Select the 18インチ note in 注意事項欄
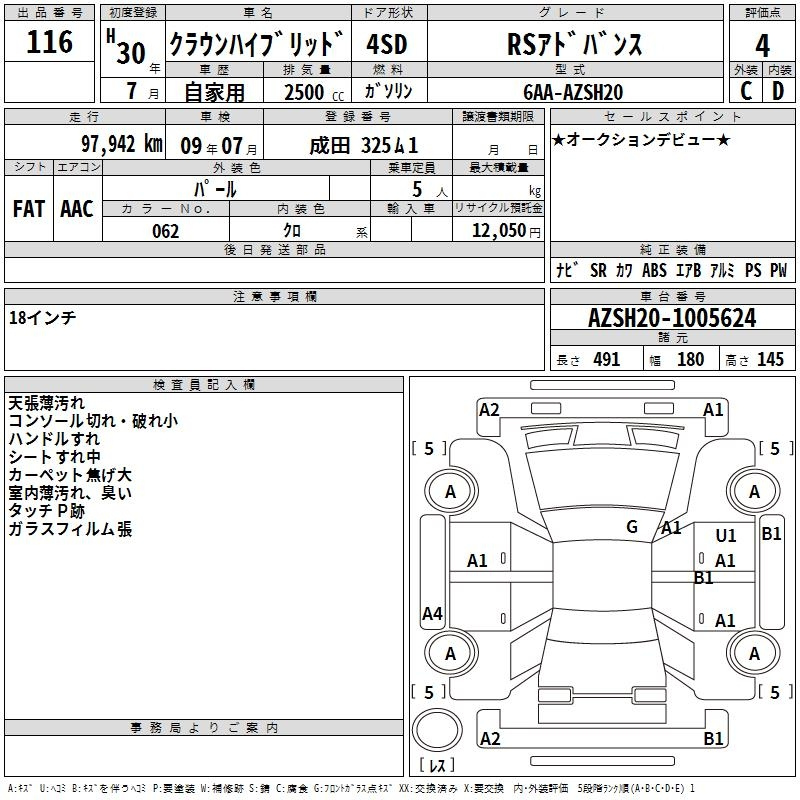The height and width of the screenshot is (800, 800). 42,317
